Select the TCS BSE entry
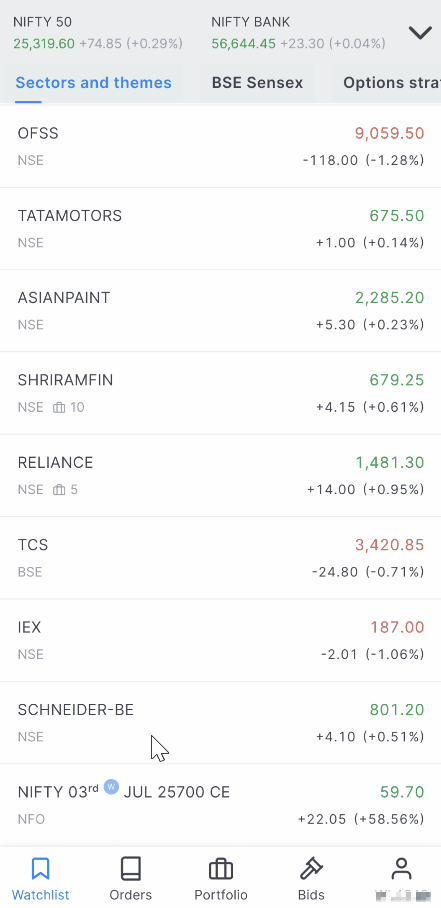 [220, 558]
